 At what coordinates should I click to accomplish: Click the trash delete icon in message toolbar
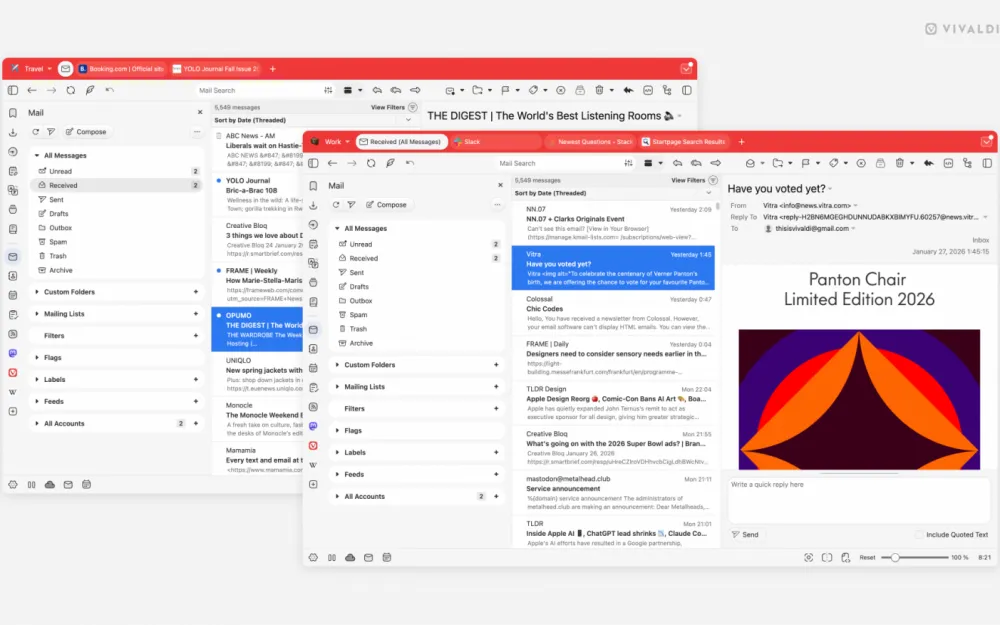pos(900,163)
